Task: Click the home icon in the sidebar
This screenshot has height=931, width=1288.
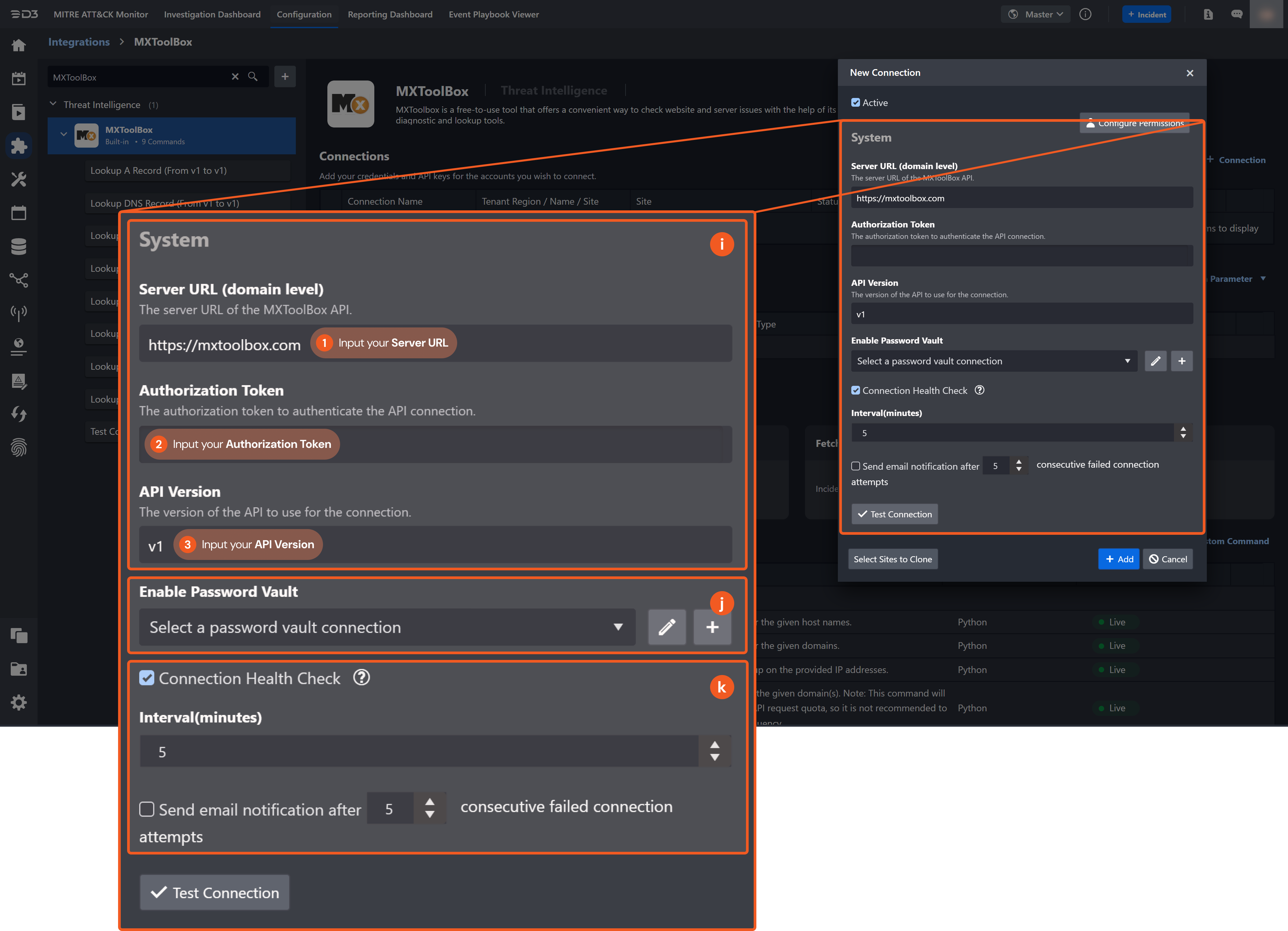Action: point(19,45)
